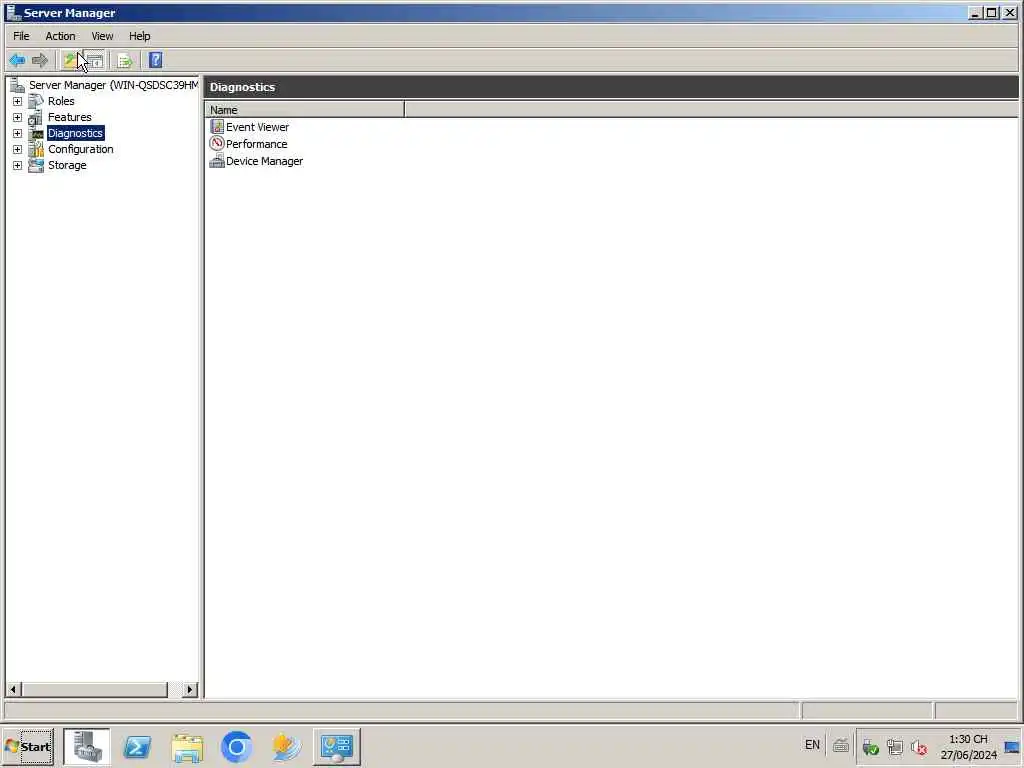Open the Help menu
This screenshot has width=1024, height=768.
coord(139,36)
